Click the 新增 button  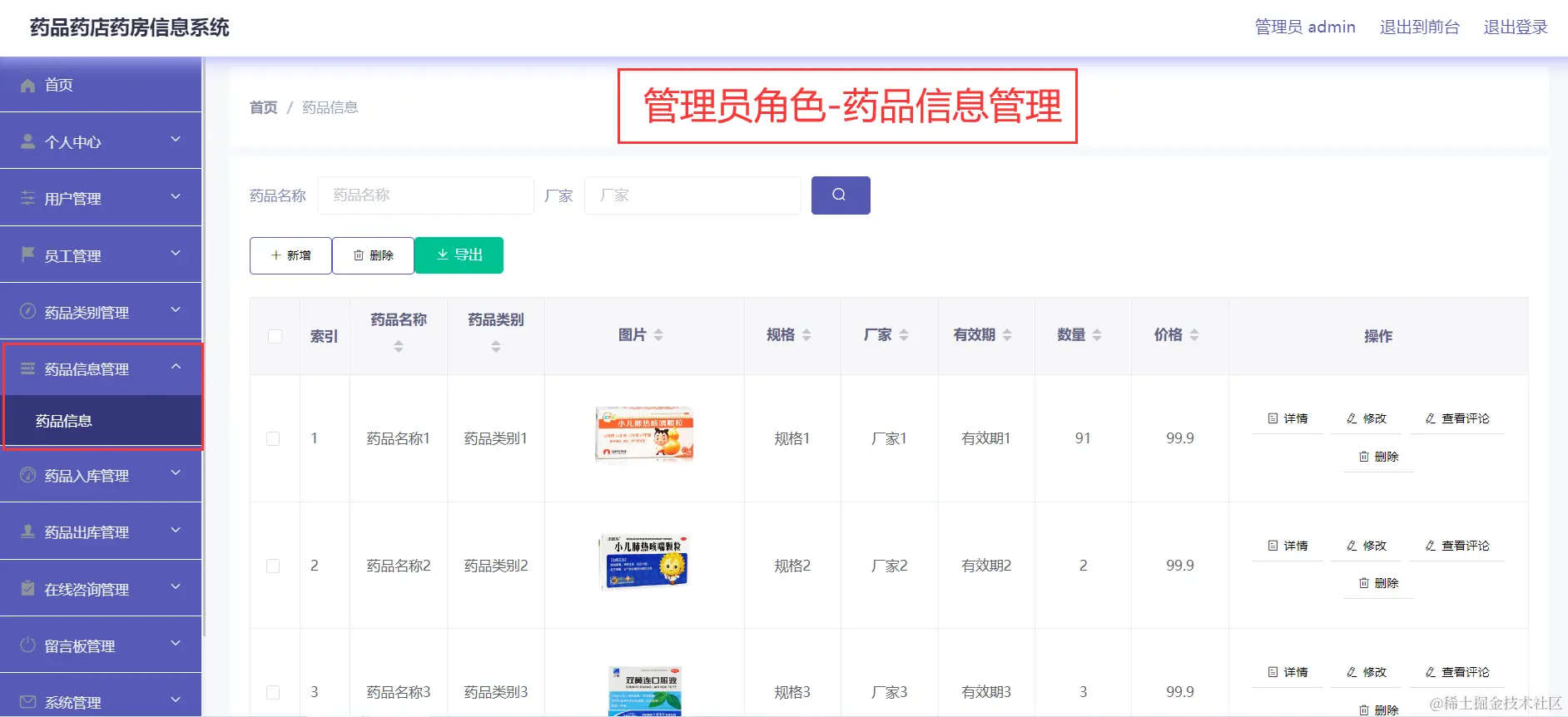pyautogui.click(x=290, y=255)
